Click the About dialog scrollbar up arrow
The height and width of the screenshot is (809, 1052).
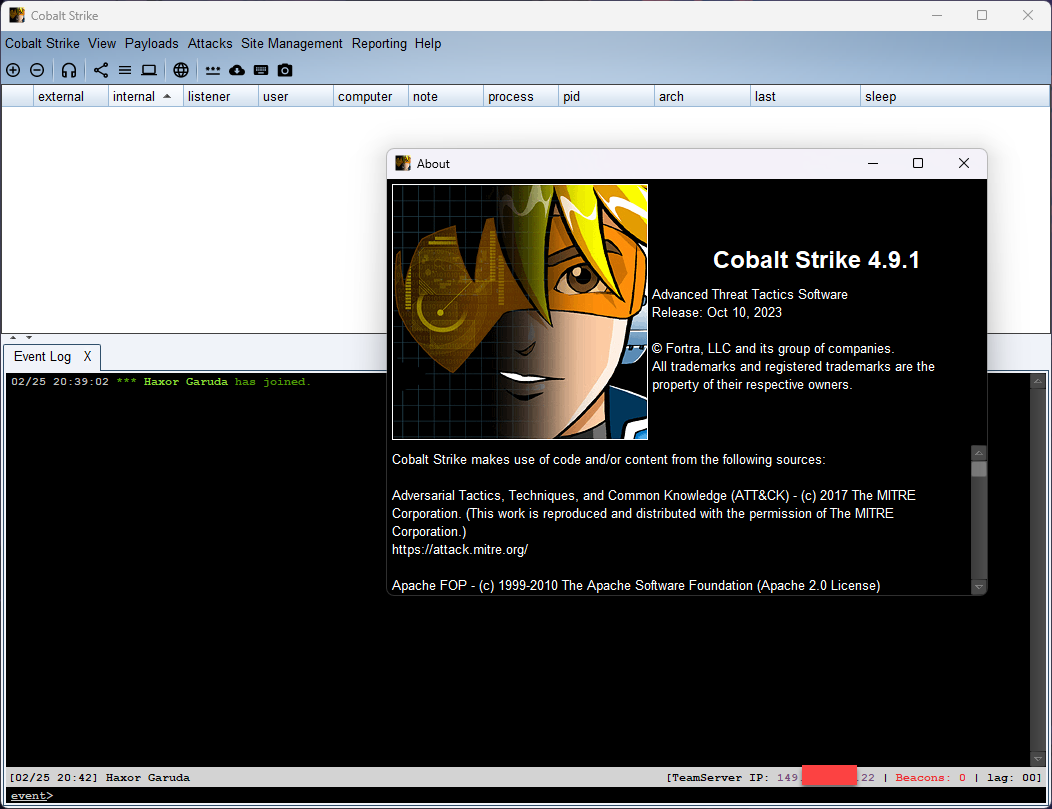[x=979, y=453]
